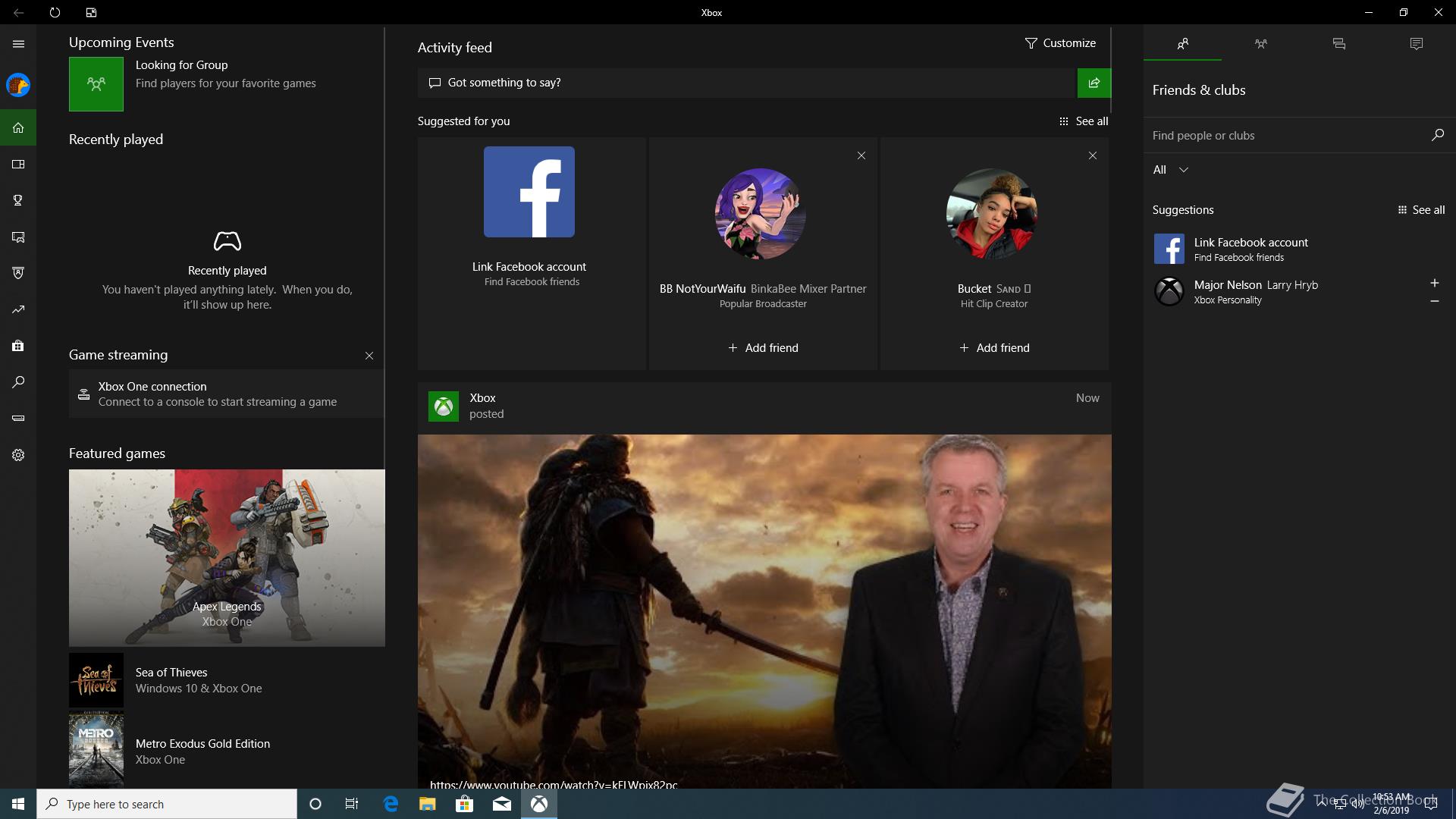Click the taskbar search box

point(167,804)
